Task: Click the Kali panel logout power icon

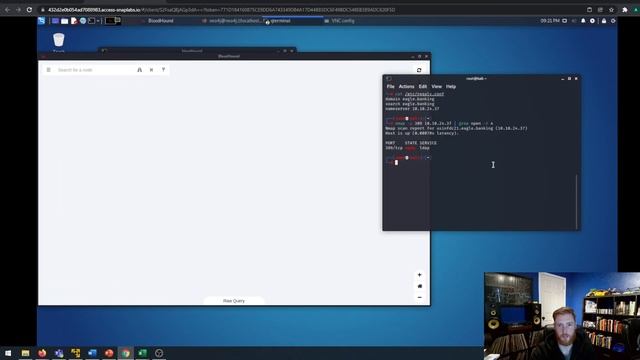Action: tap(613, 21)
